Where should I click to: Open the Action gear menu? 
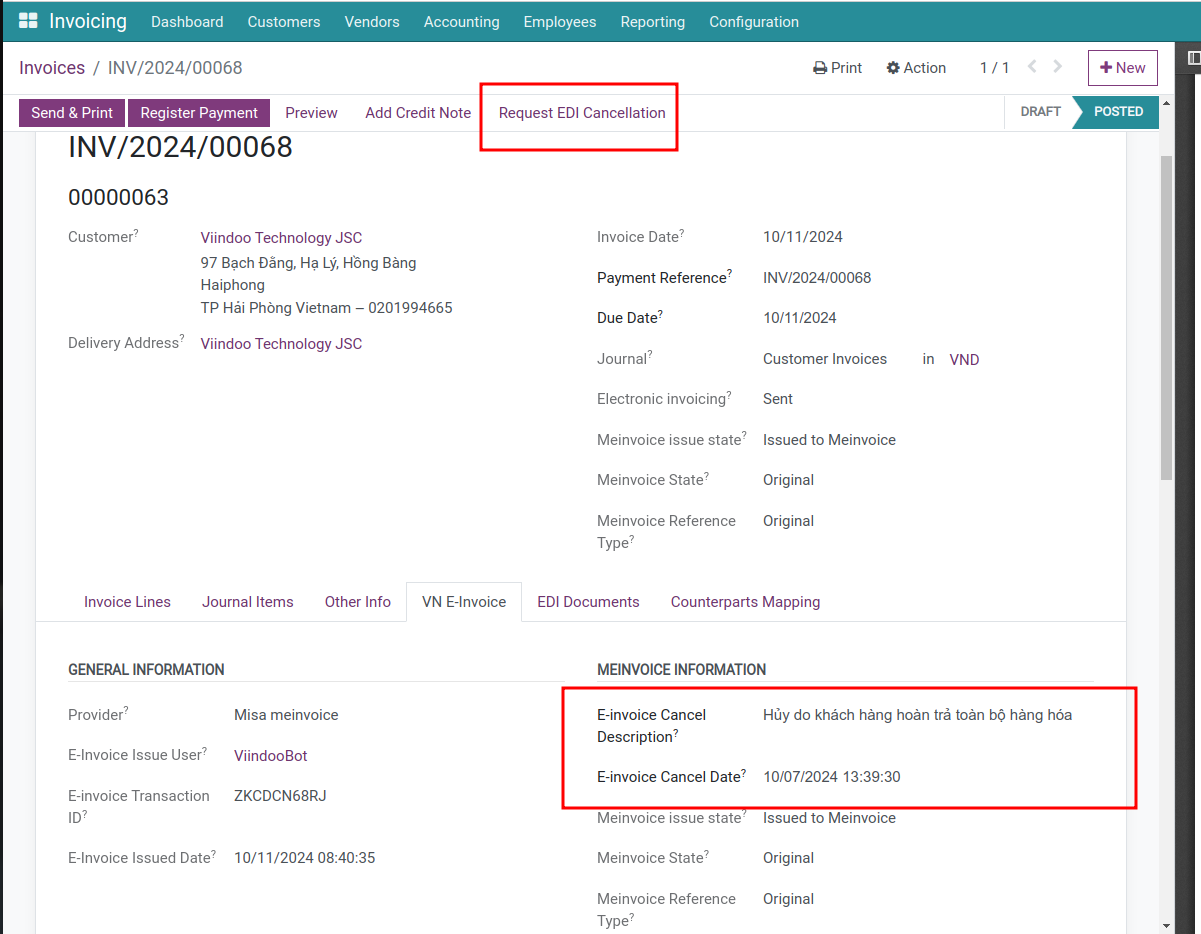916,68
